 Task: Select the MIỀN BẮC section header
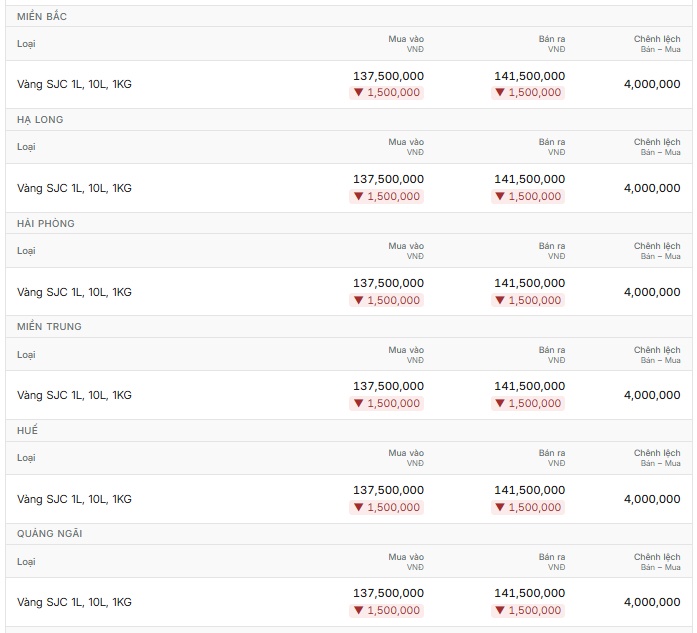42,16
